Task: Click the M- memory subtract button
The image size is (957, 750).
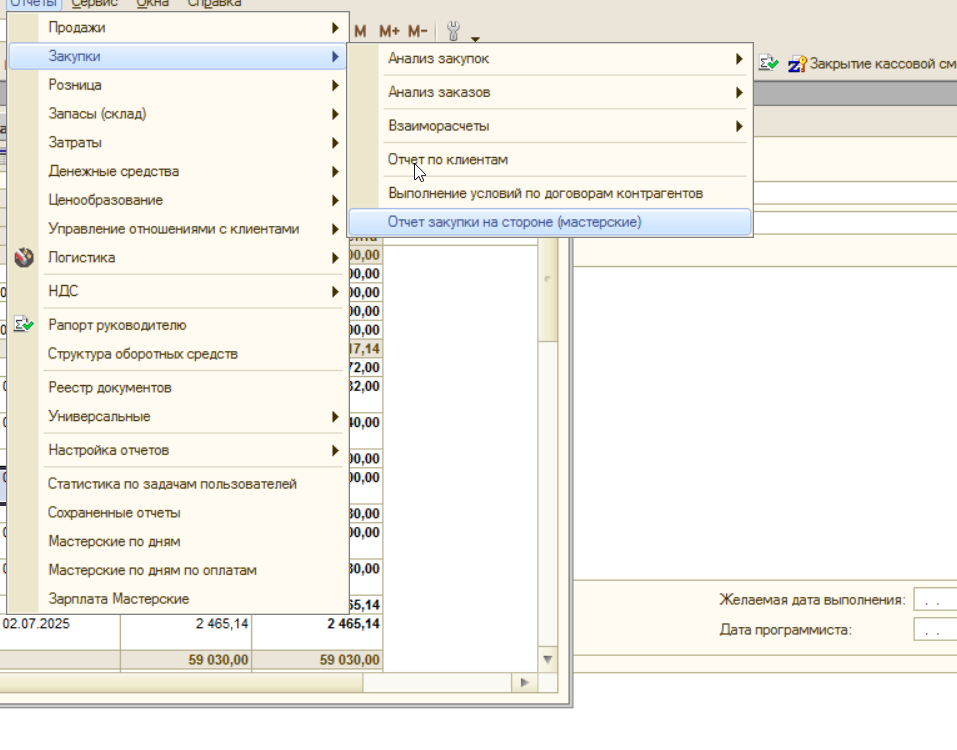Action: [x=417, y=31]
